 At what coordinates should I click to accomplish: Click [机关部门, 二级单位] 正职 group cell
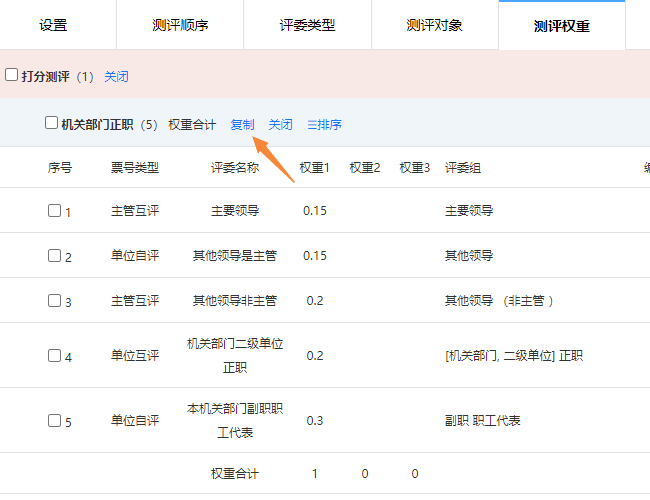pyautogui.click(x=514, y=356)
